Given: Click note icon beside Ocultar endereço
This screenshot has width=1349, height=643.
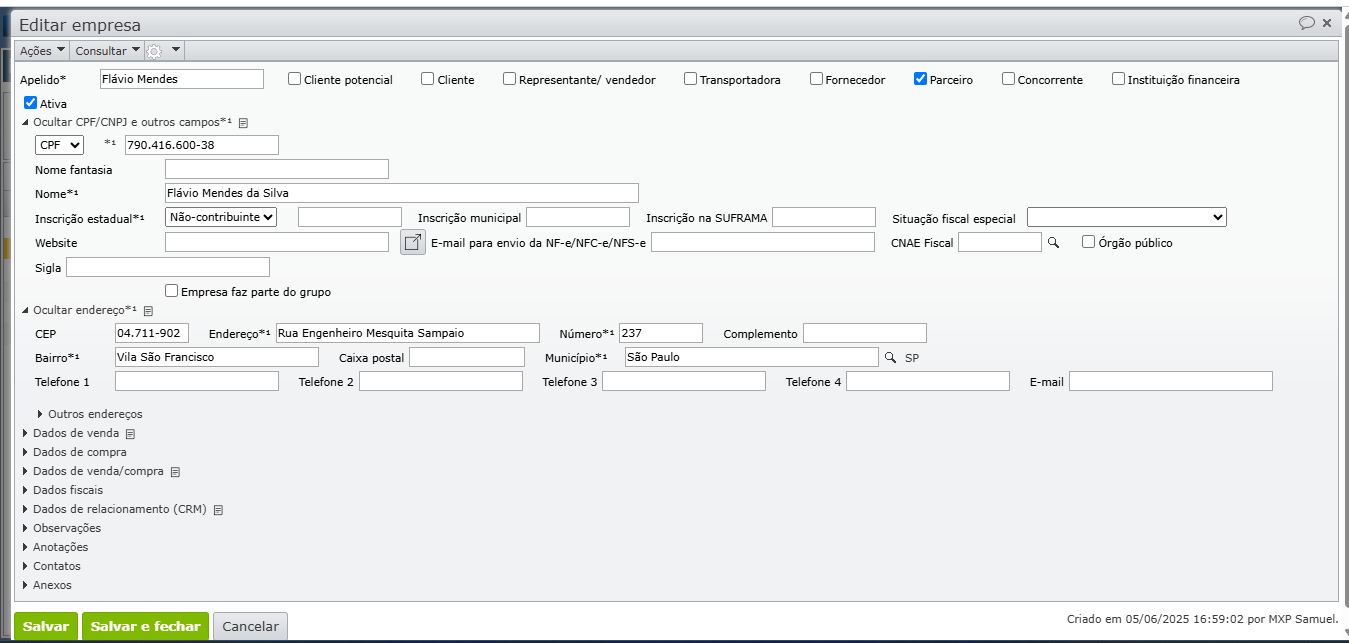Looking at the screenshot, I should pyautogui.click(x=148, y=311).
